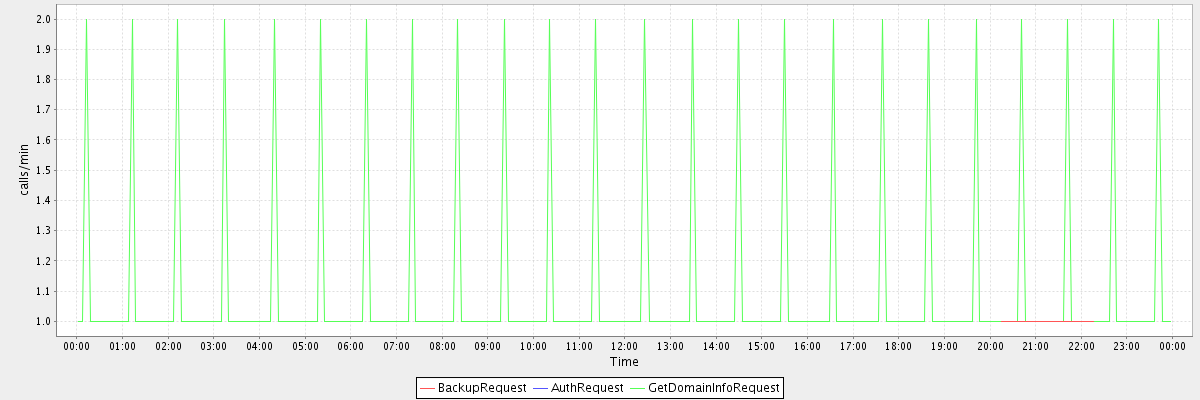Select the AuthRequest legend label
Image resolution: width=1200 pixels, height=400 pixels.
[587, 387]
